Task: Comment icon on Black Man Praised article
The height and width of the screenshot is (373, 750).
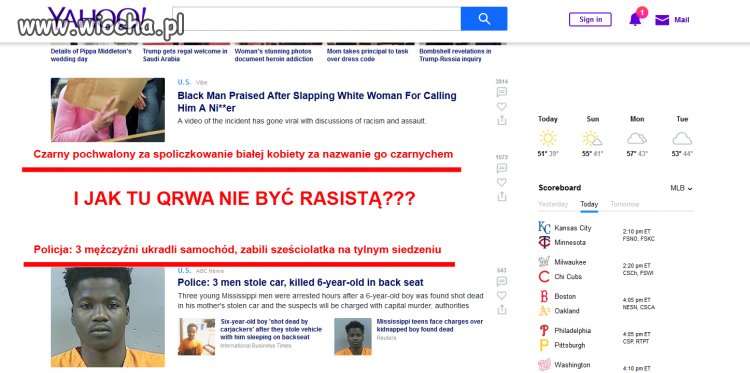Action: [502, 92]
